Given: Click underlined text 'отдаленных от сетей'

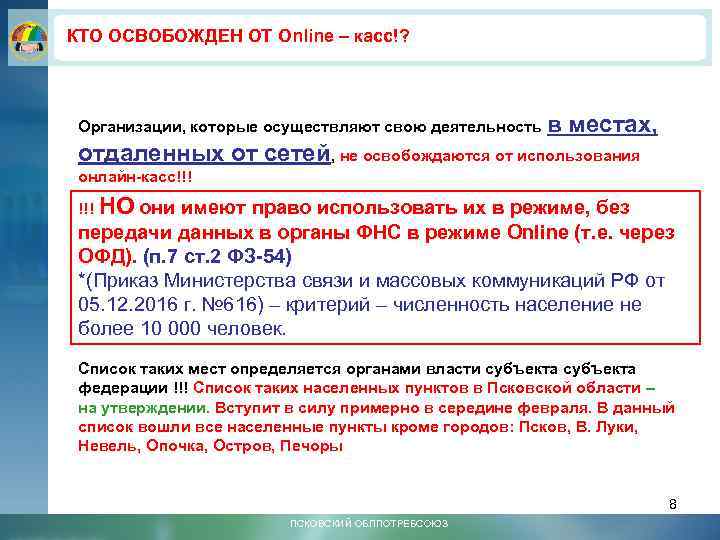Looking at the screenshot, I should 204,153.
